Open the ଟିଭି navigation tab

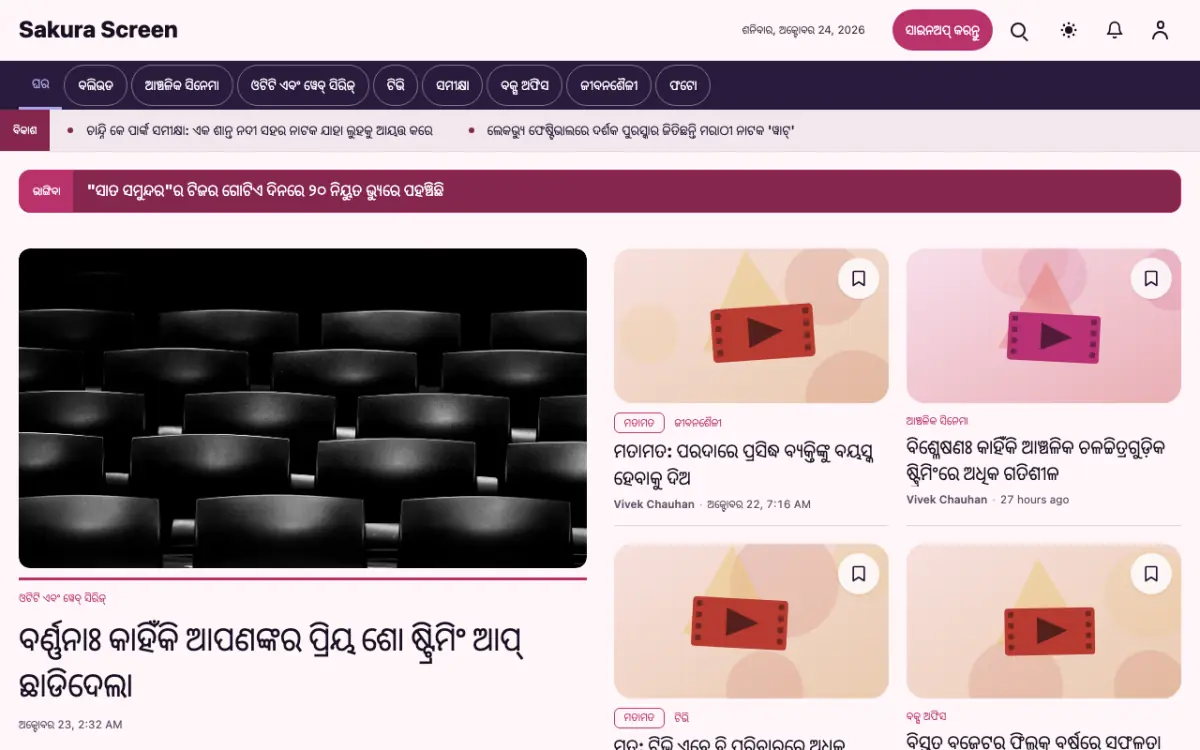pos(395,86)
